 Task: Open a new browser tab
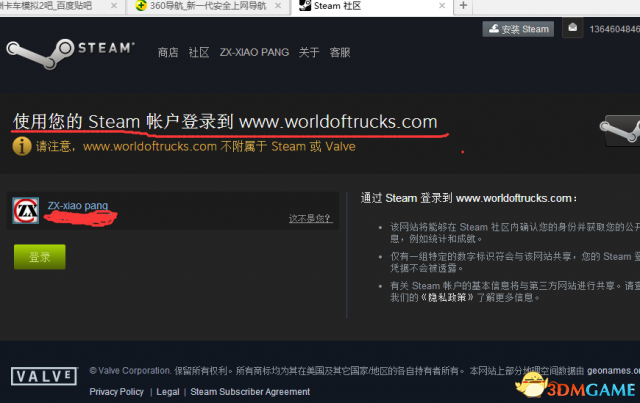click(463, 6)
